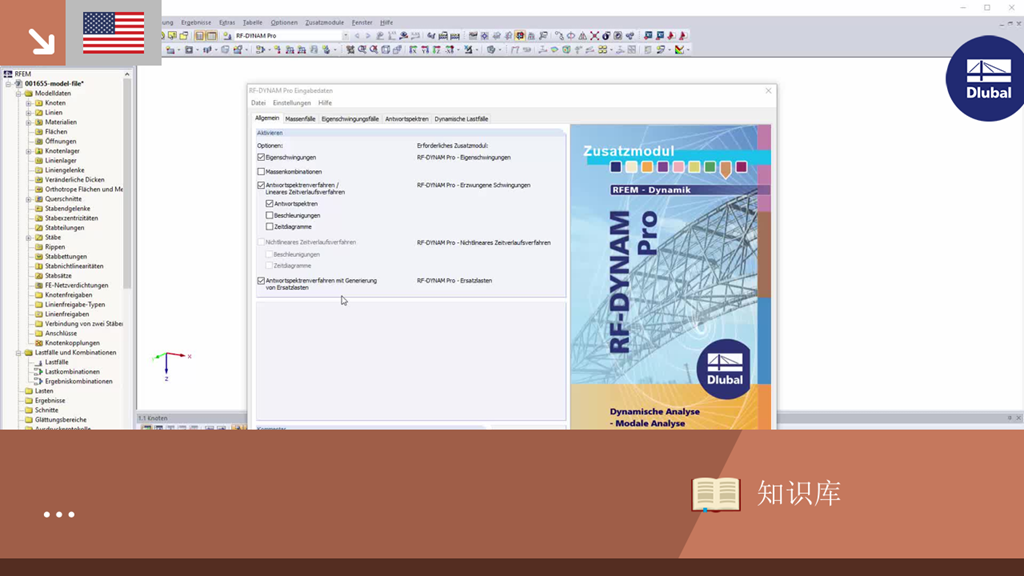Expand the Knoten tree node
The image size is (1024, 576).
pos(29,103)
